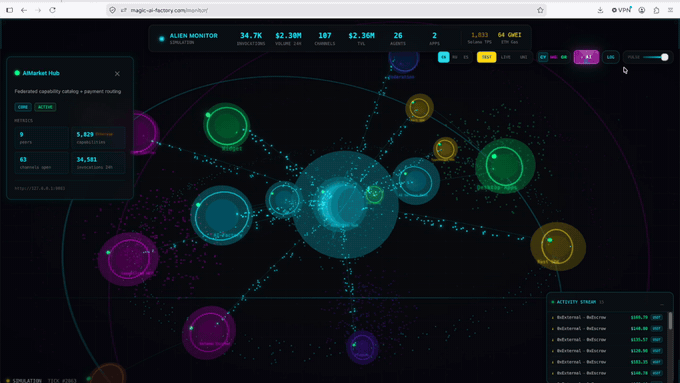Open the browser downloads icon
This screenshot has width=680, height=383.
[600, 10]
